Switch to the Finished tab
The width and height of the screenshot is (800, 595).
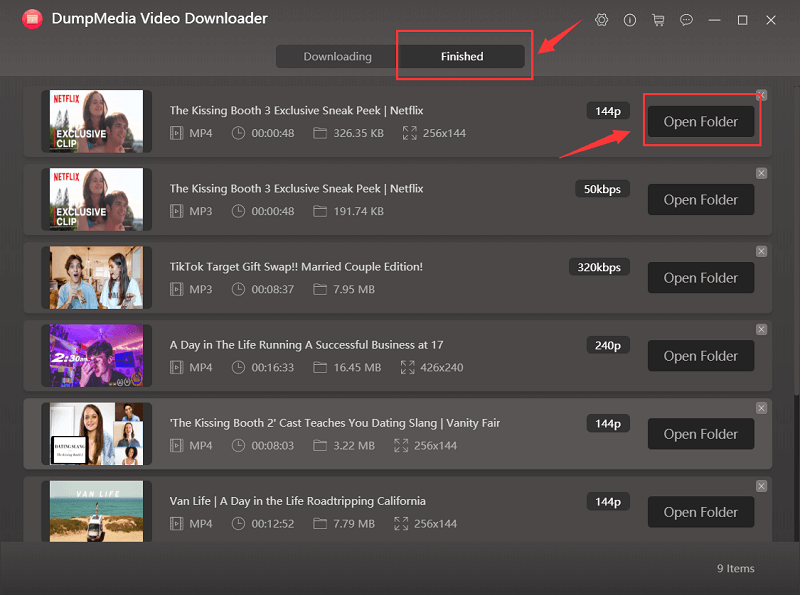[x=462, y=57]
